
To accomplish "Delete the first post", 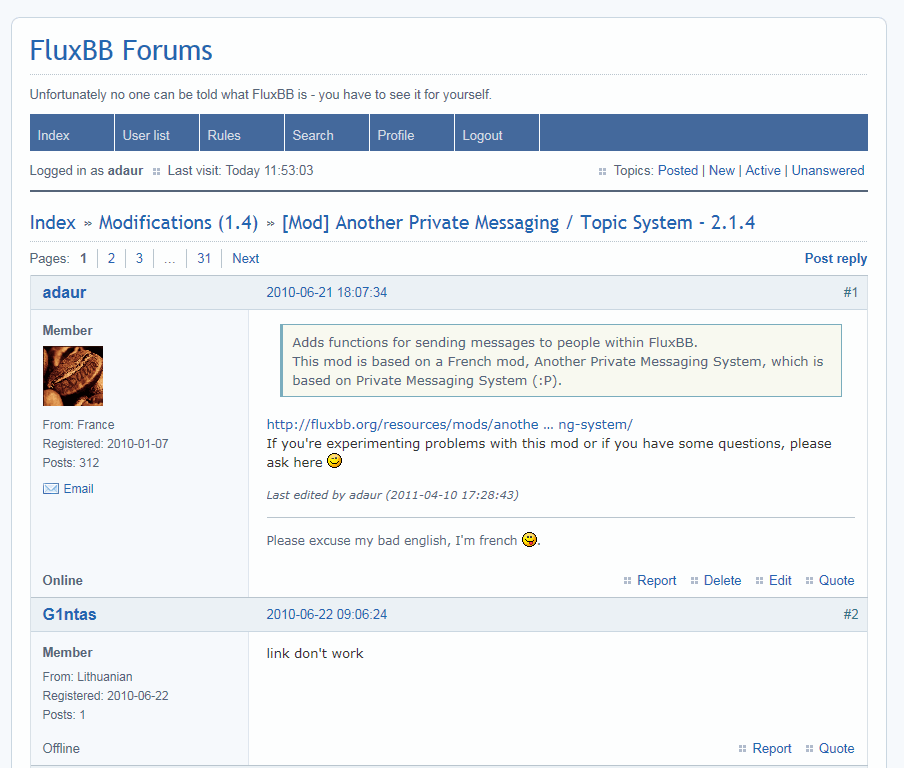I will point(722,580).
